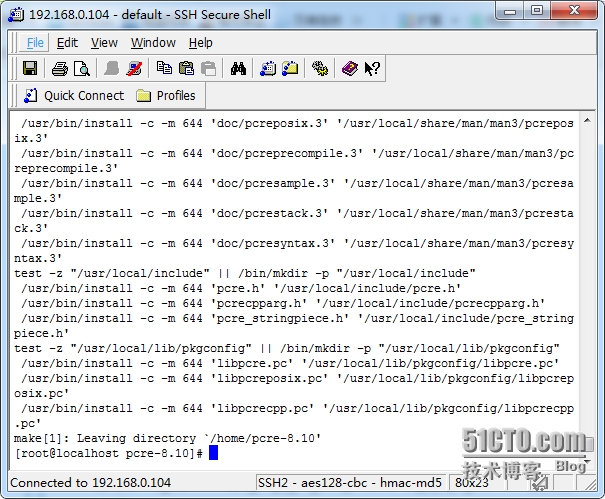Click the What's This help pointer icon
The width and height of the screenshot is (605, 499).
tap(372, 69)
